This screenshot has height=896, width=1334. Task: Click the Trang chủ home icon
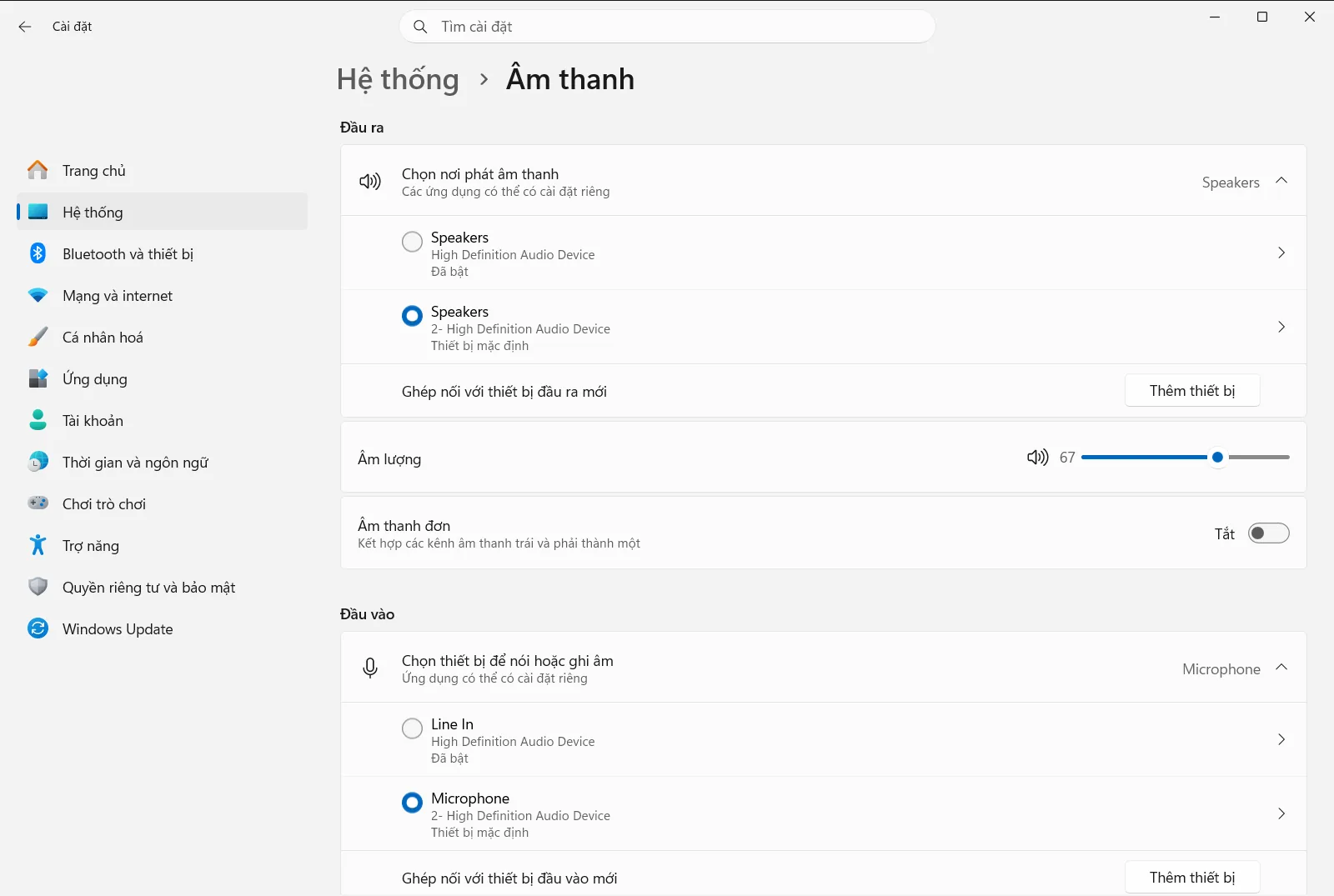point(38,170)
